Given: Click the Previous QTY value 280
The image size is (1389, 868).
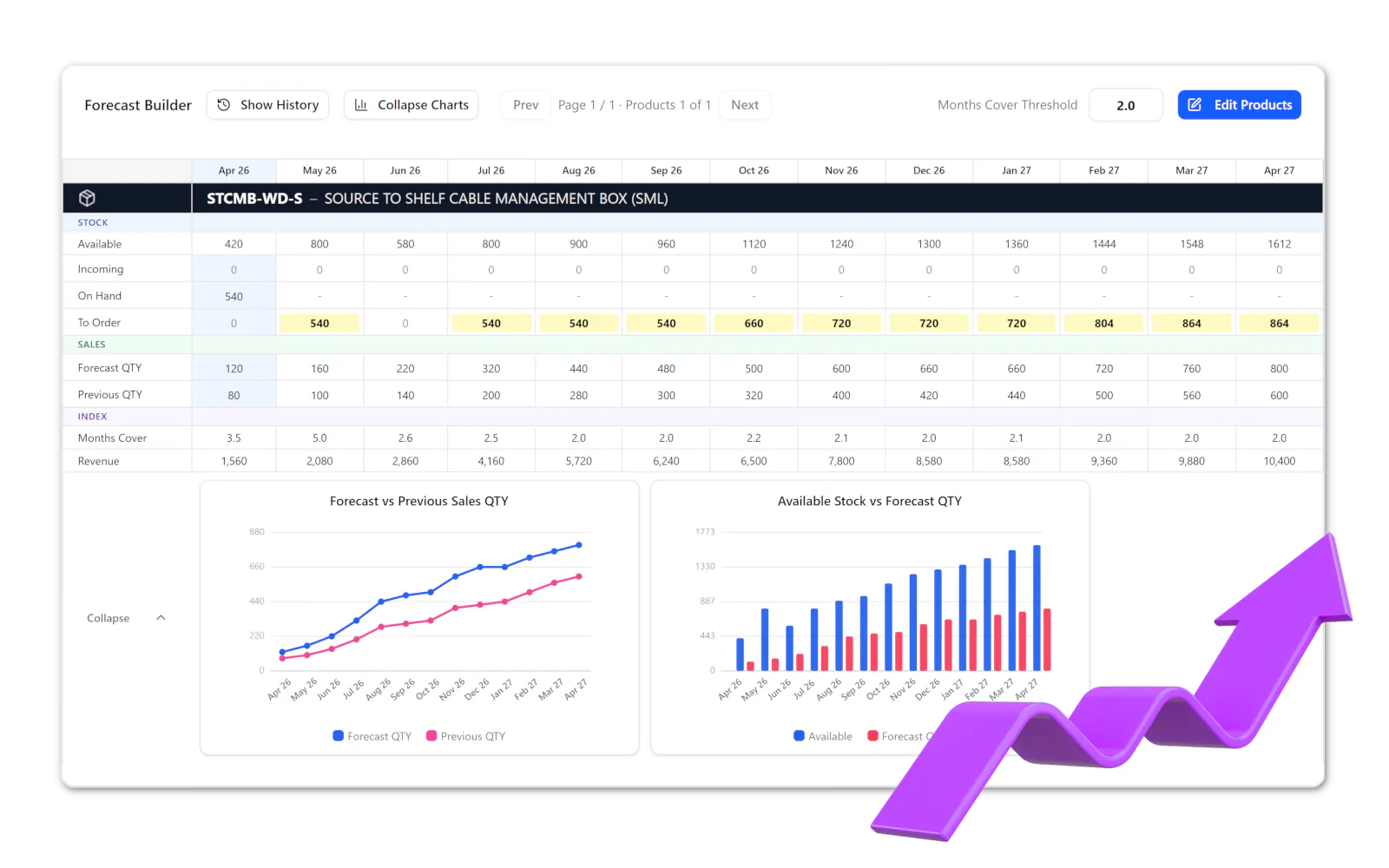Looking at the screenshot, I should (x=579, y=395).
